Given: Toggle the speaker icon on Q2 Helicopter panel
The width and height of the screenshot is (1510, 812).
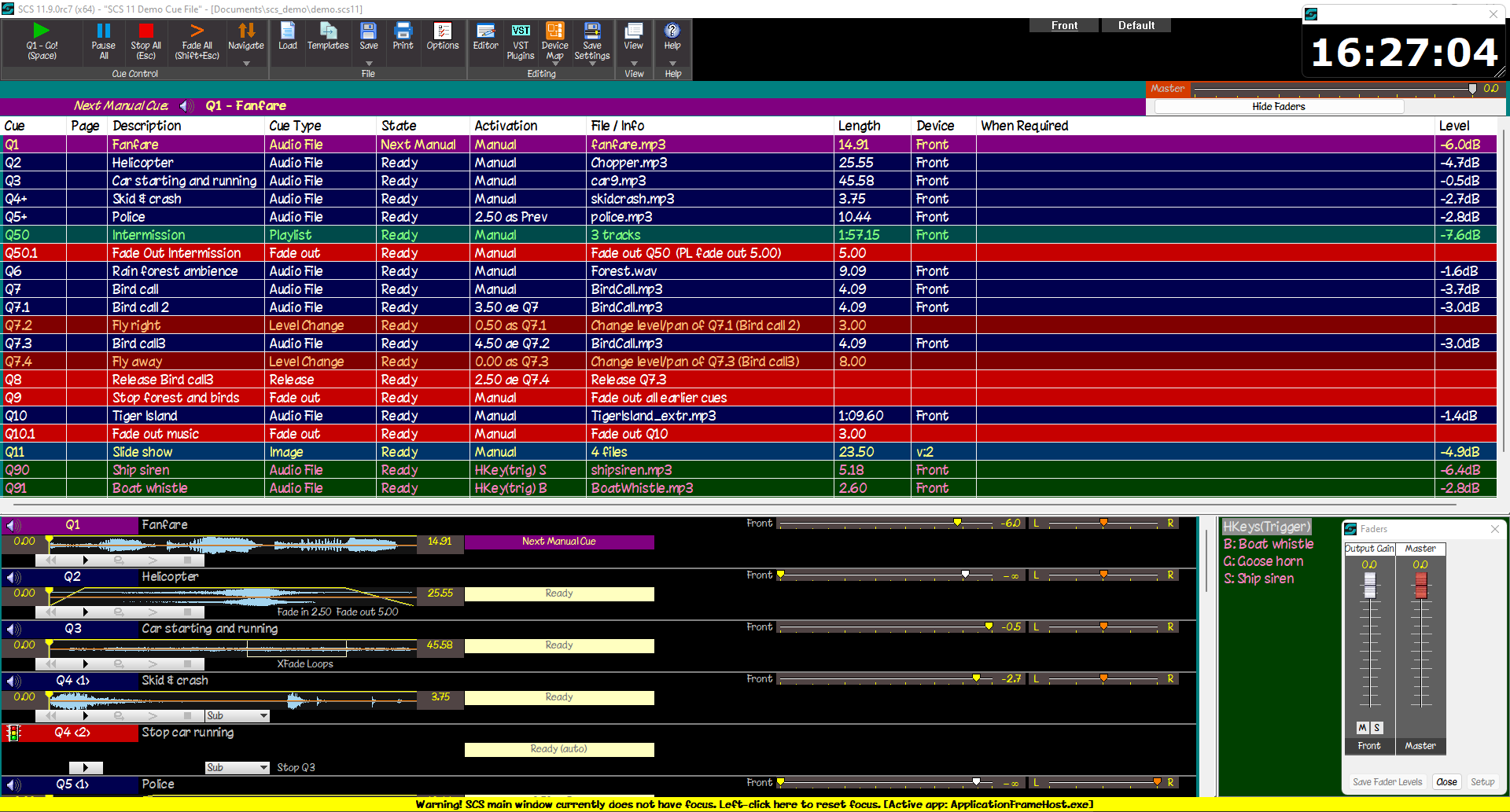Looking at the screenshot, I should click(x=13, y=577).
